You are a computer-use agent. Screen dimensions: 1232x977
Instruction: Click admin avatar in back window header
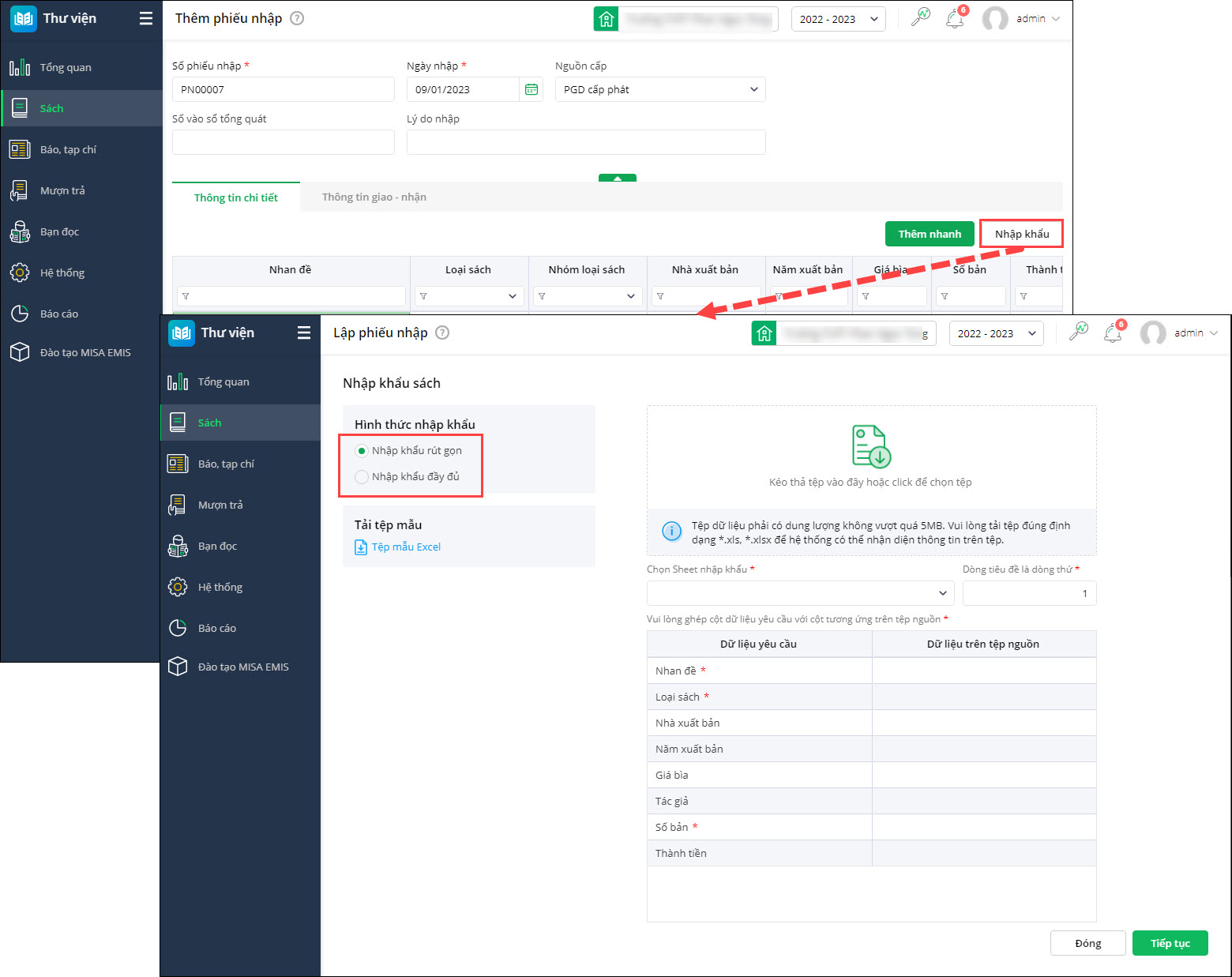pos(995,19)
